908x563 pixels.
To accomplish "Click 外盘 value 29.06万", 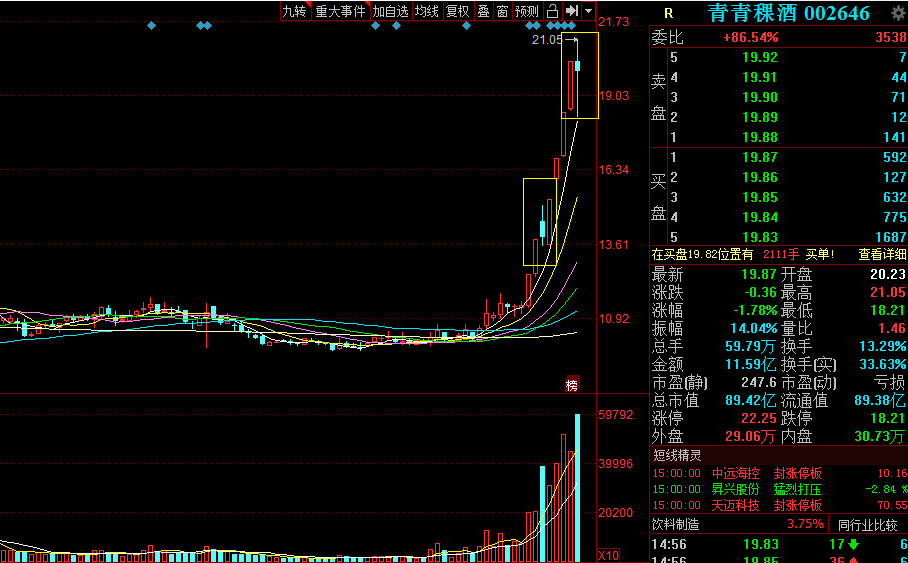I will pyautogui.click(x=750, y=436).
